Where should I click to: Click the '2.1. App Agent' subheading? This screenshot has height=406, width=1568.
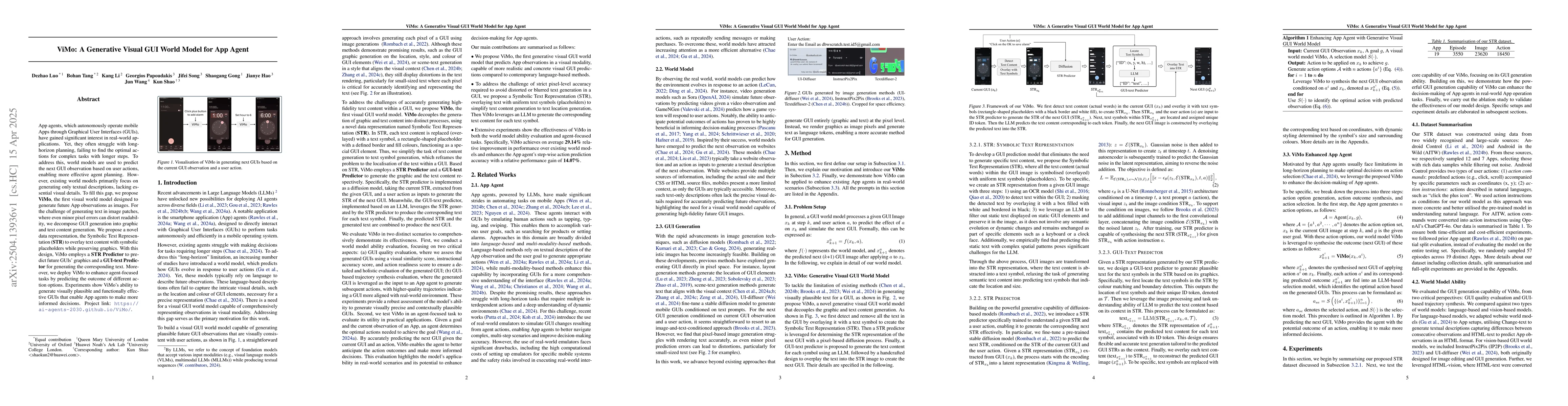pos(487,185)
